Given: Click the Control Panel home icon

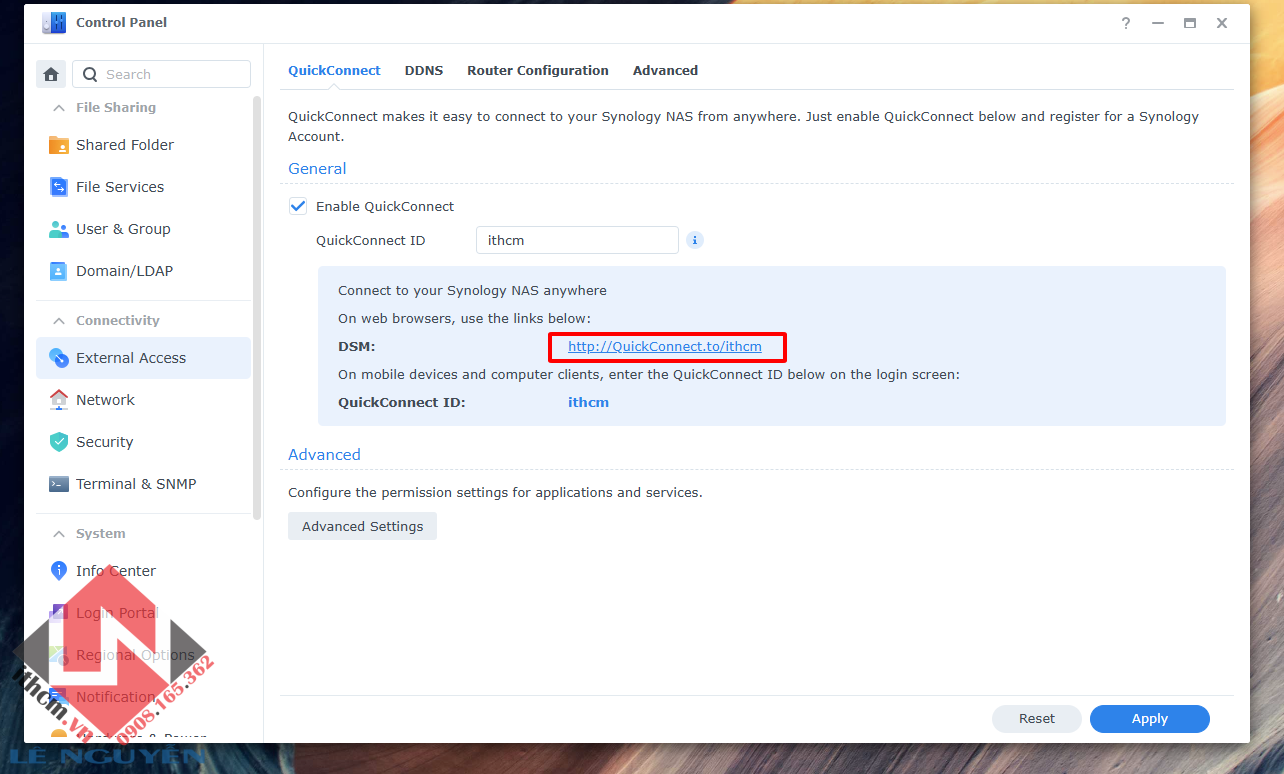Looking at the screenshot, I should coord(51,74).
